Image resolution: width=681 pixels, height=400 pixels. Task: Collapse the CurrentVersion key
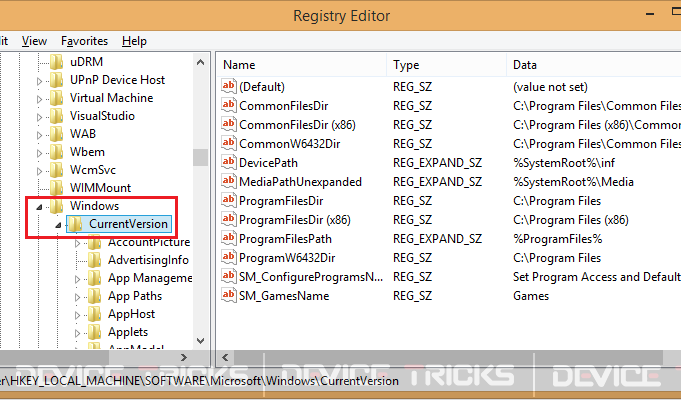58,225
